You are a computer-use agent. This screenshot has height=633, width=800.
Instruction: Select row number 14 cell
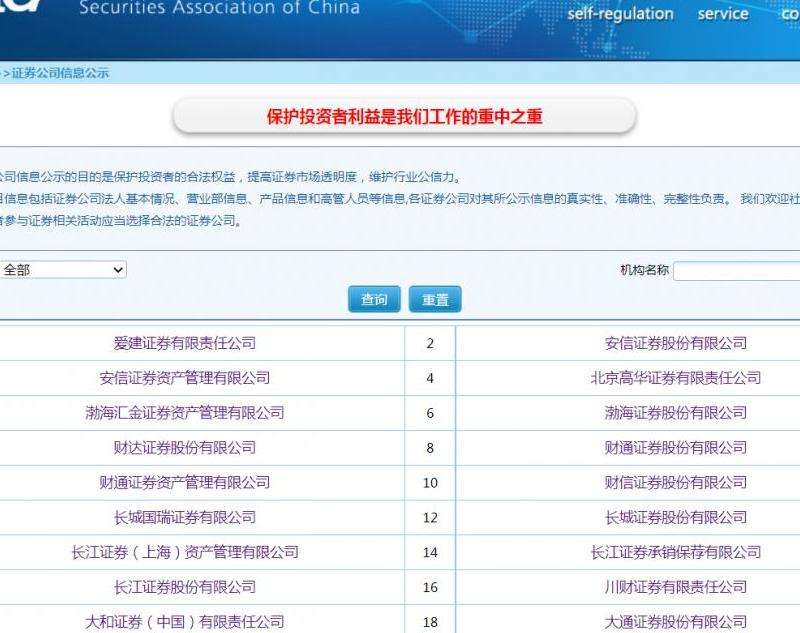pyautogui.click(x=430, y=552)
